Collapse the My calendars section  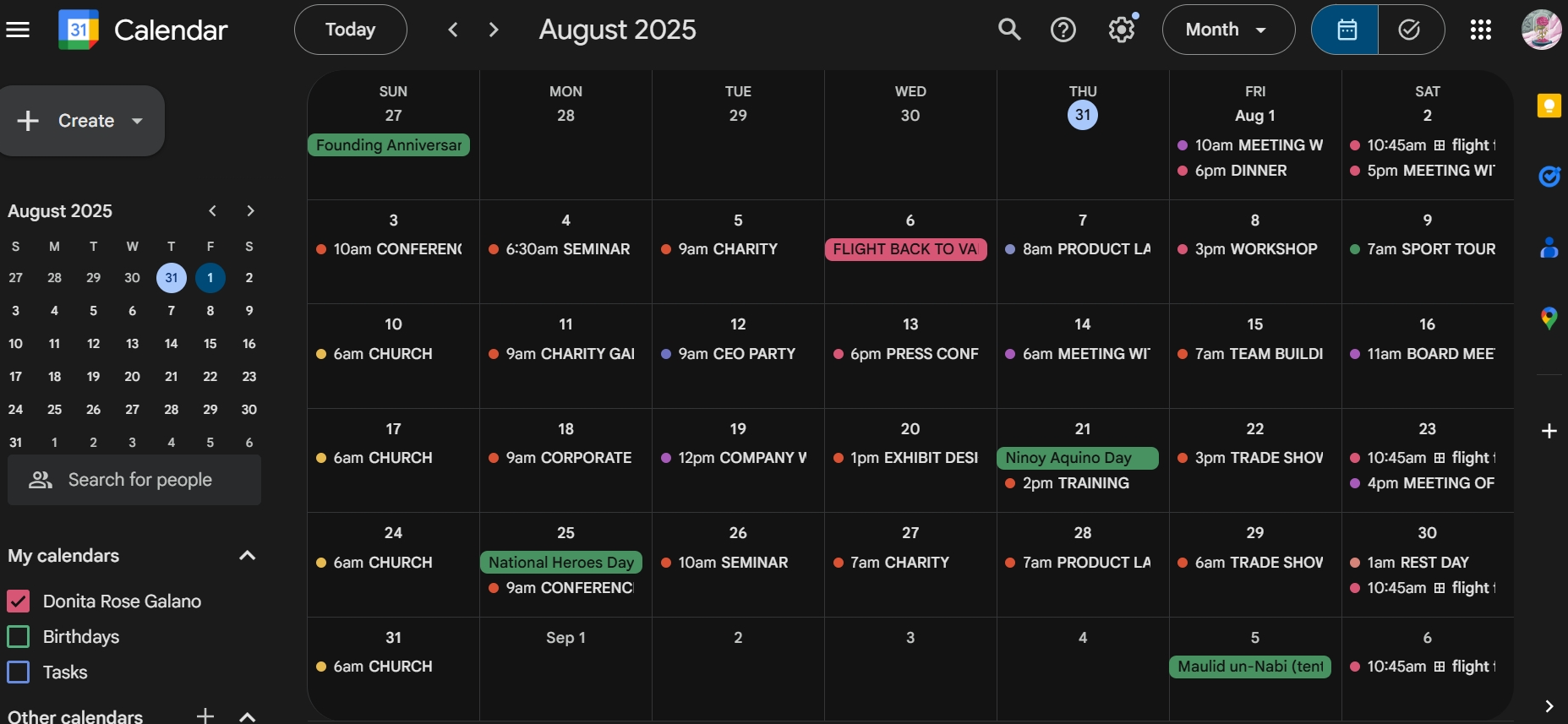click(x=247, y=556)
